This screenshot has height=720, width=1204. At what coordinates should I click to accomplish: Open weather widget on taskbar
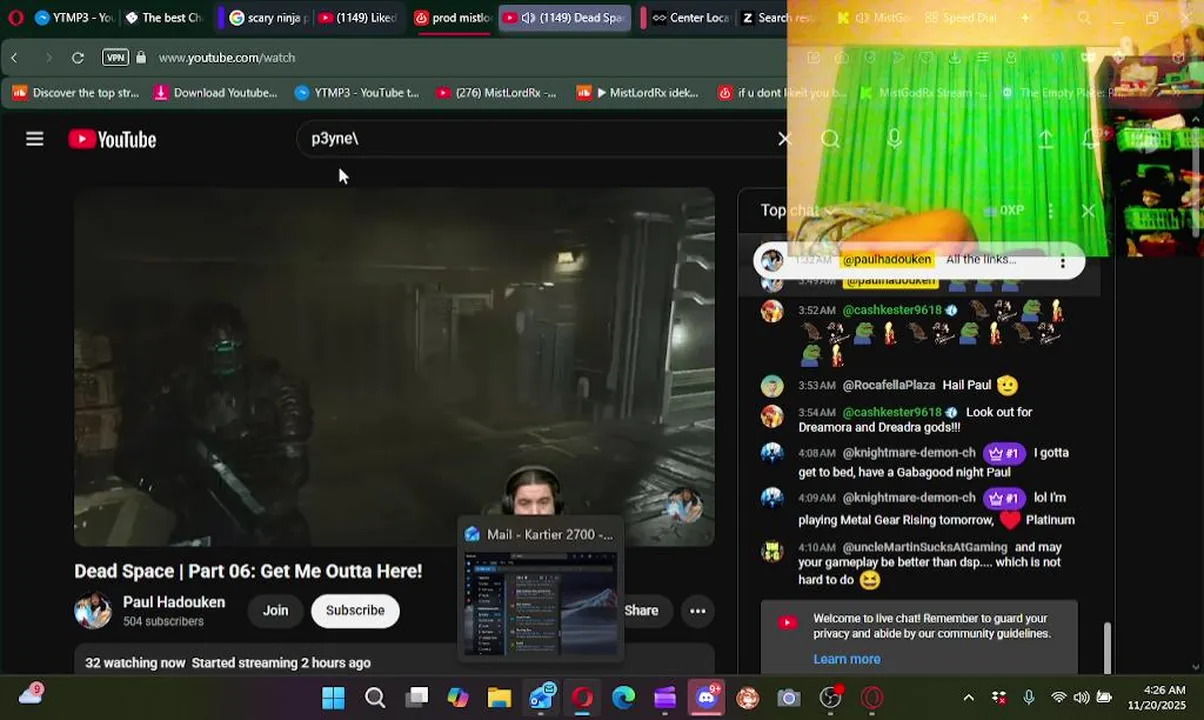click(31, 694)
